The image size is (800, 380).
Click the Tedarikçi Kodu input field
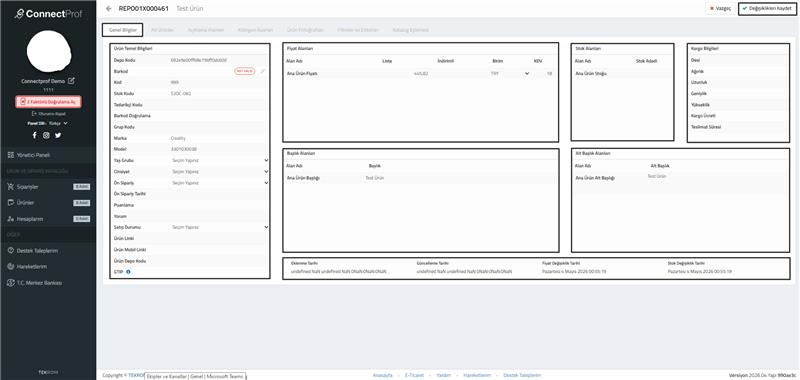coord(219,105)
